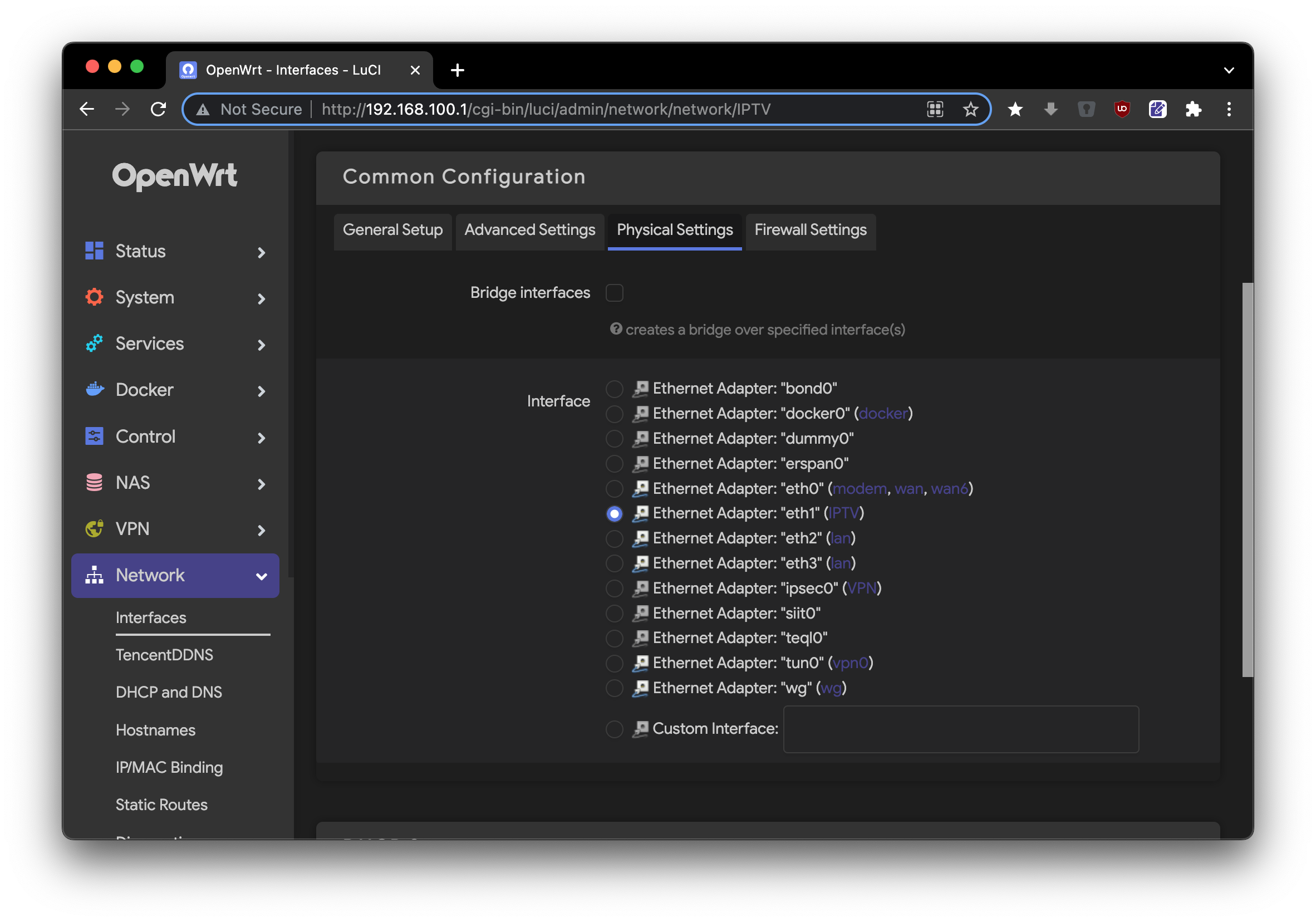Screen dimensions: 1316x922
Task: Open DHCP and DNS submenu item
Action: (169, 691)
